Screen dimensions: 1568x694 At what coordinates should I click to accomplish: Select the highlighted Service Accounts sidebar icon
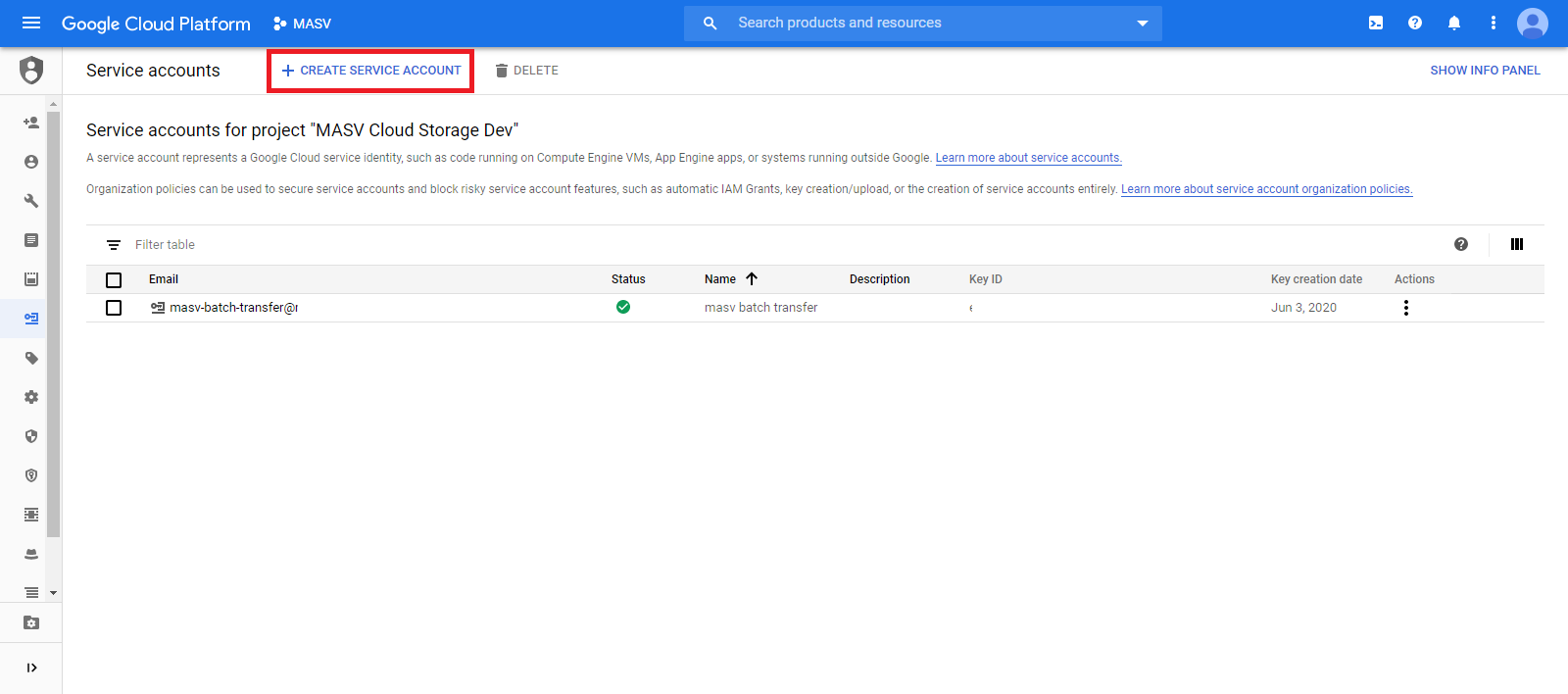pyautogui.click(x=31, y=319)
